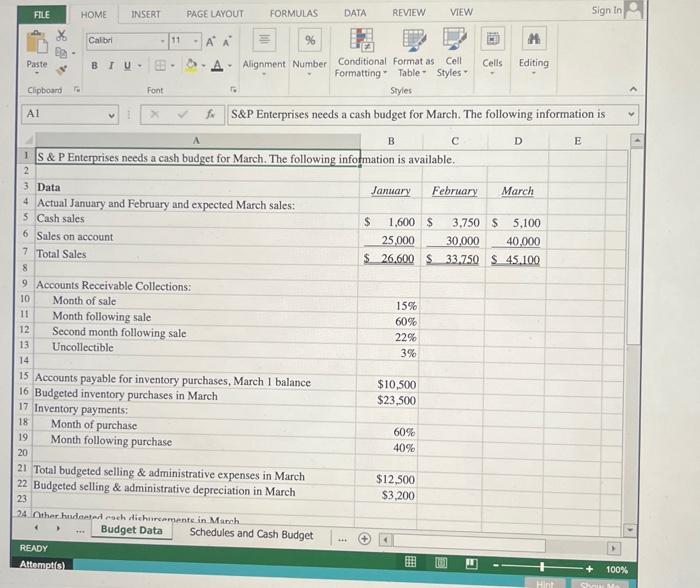Switch to the HOME tab
Viewport: 700px width, 588px height.
pos(93,14)
